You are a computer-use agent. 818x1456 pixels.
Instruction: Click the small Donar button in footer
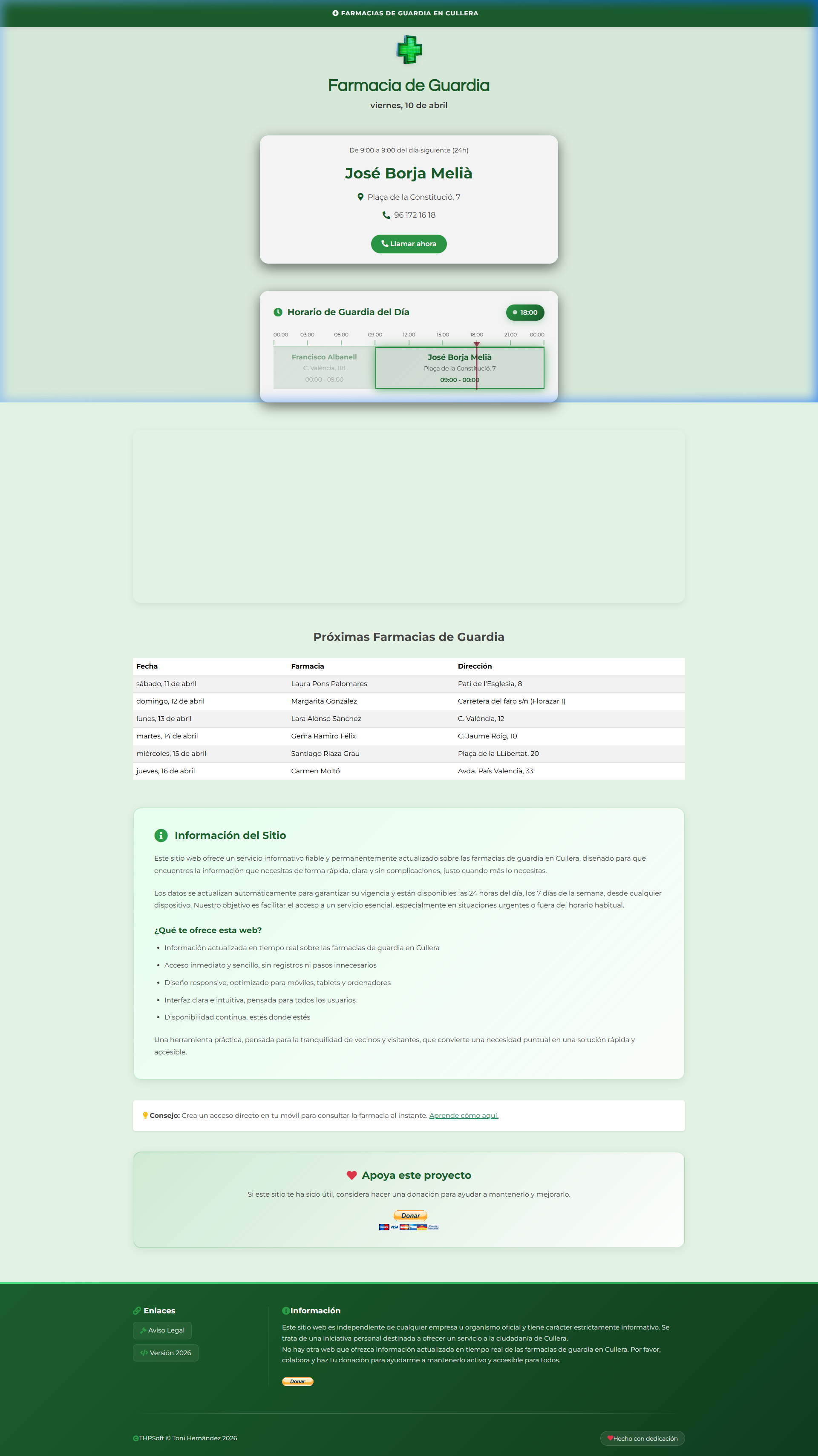coord(297,1381)
